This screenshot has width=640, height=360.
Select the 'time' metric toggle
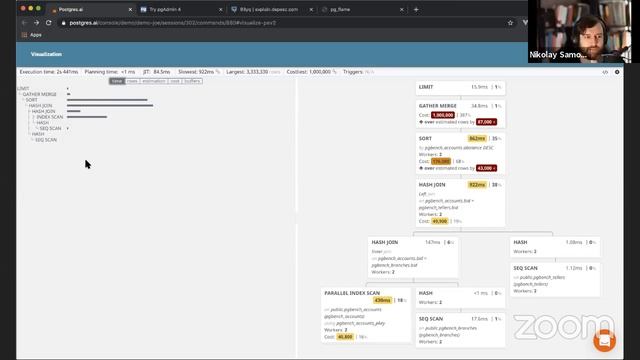(117, 81)
